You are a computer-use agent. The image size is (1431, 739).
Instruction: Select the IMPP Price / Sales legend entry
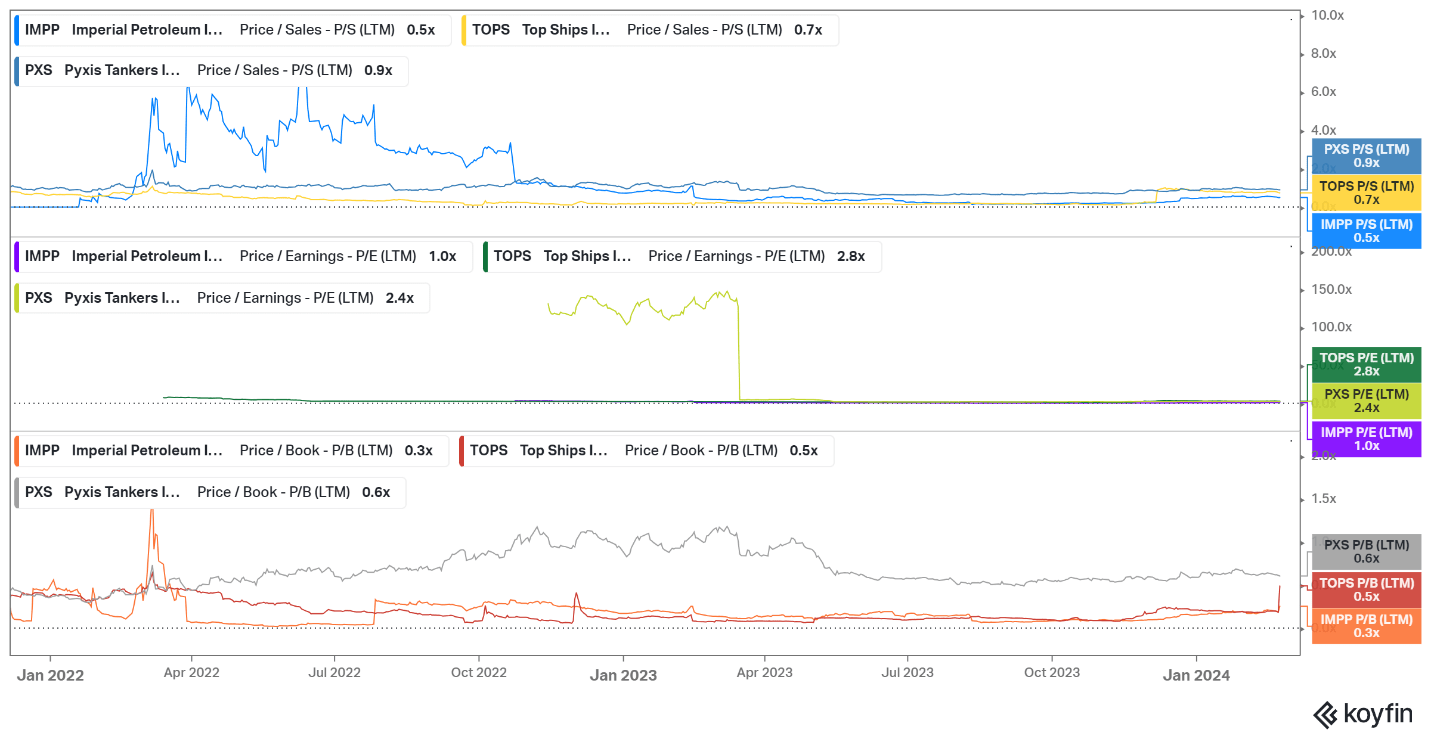(230, 30)
